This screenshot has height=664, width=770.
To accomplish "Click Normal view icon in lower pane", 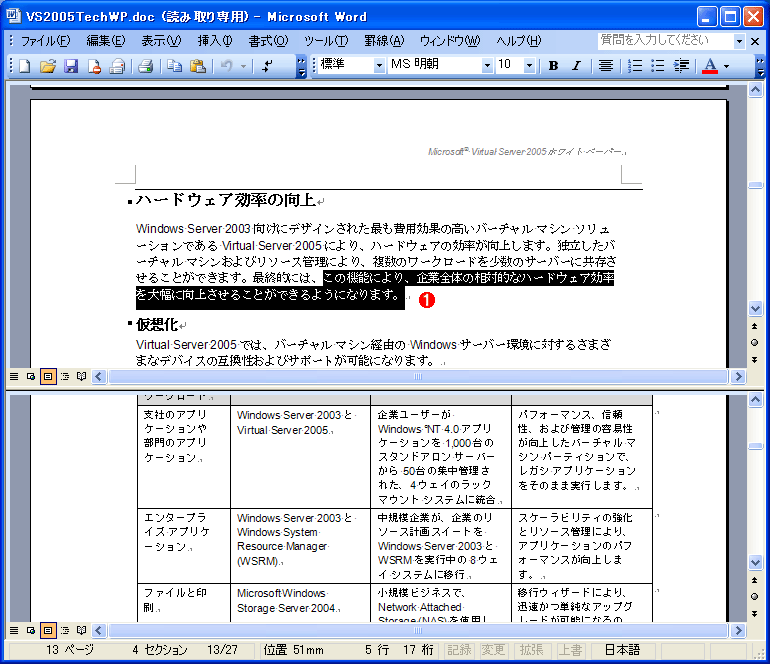I will (14, 630).
